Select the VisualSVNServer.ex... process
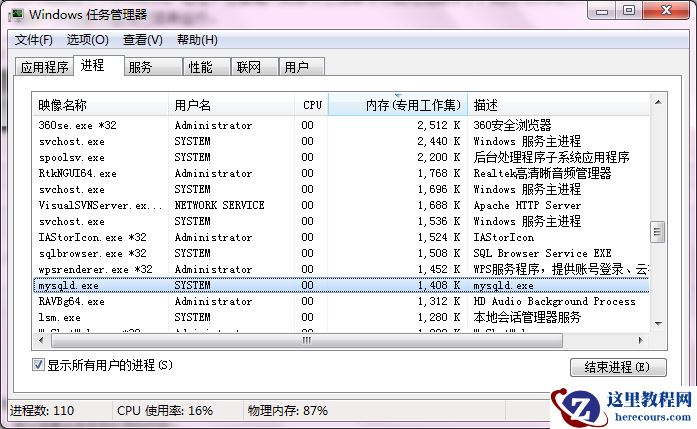Viewport: 697px width, 429px height. (x=341, y=205)
